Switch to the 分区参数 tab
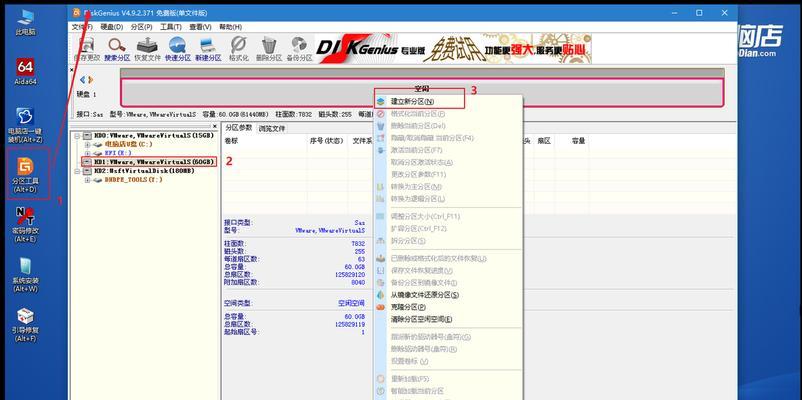This screenshot has width=802, height=400. (238, 128)
